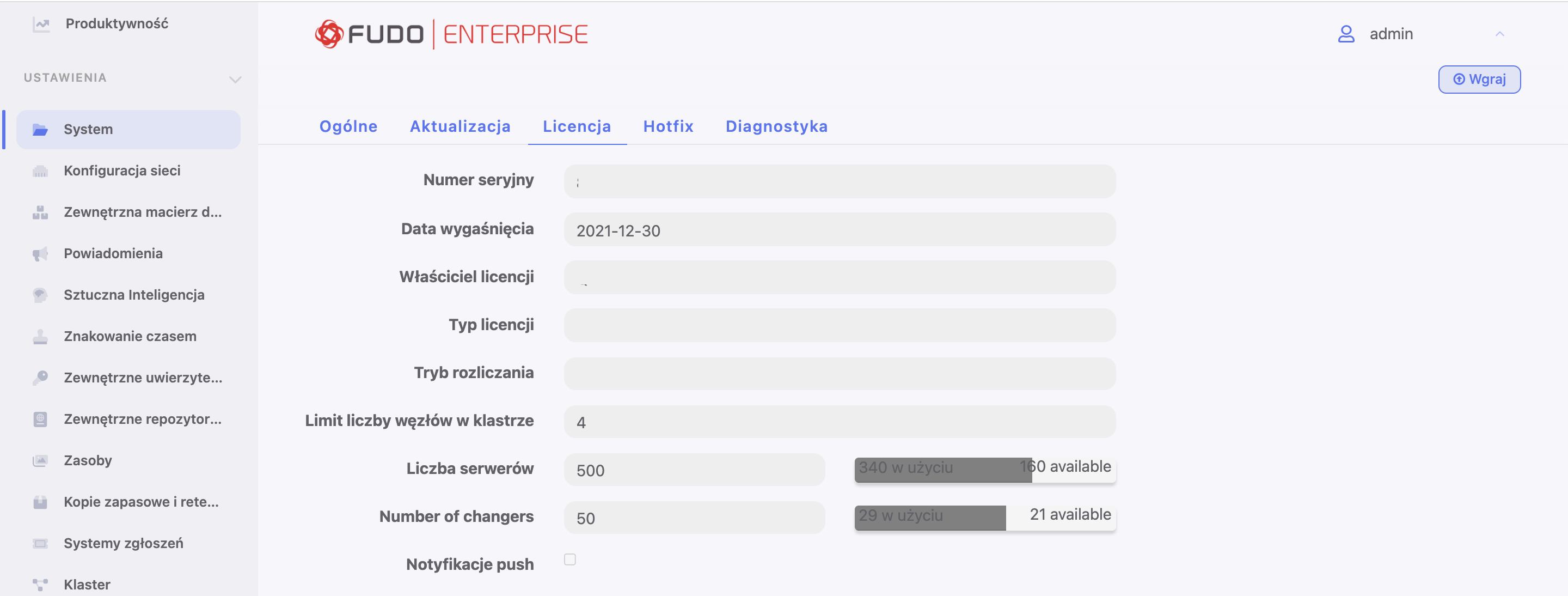Click the Znakowanie czasem stamp icon
1568x596 pixels.
(x=40, y=337)
